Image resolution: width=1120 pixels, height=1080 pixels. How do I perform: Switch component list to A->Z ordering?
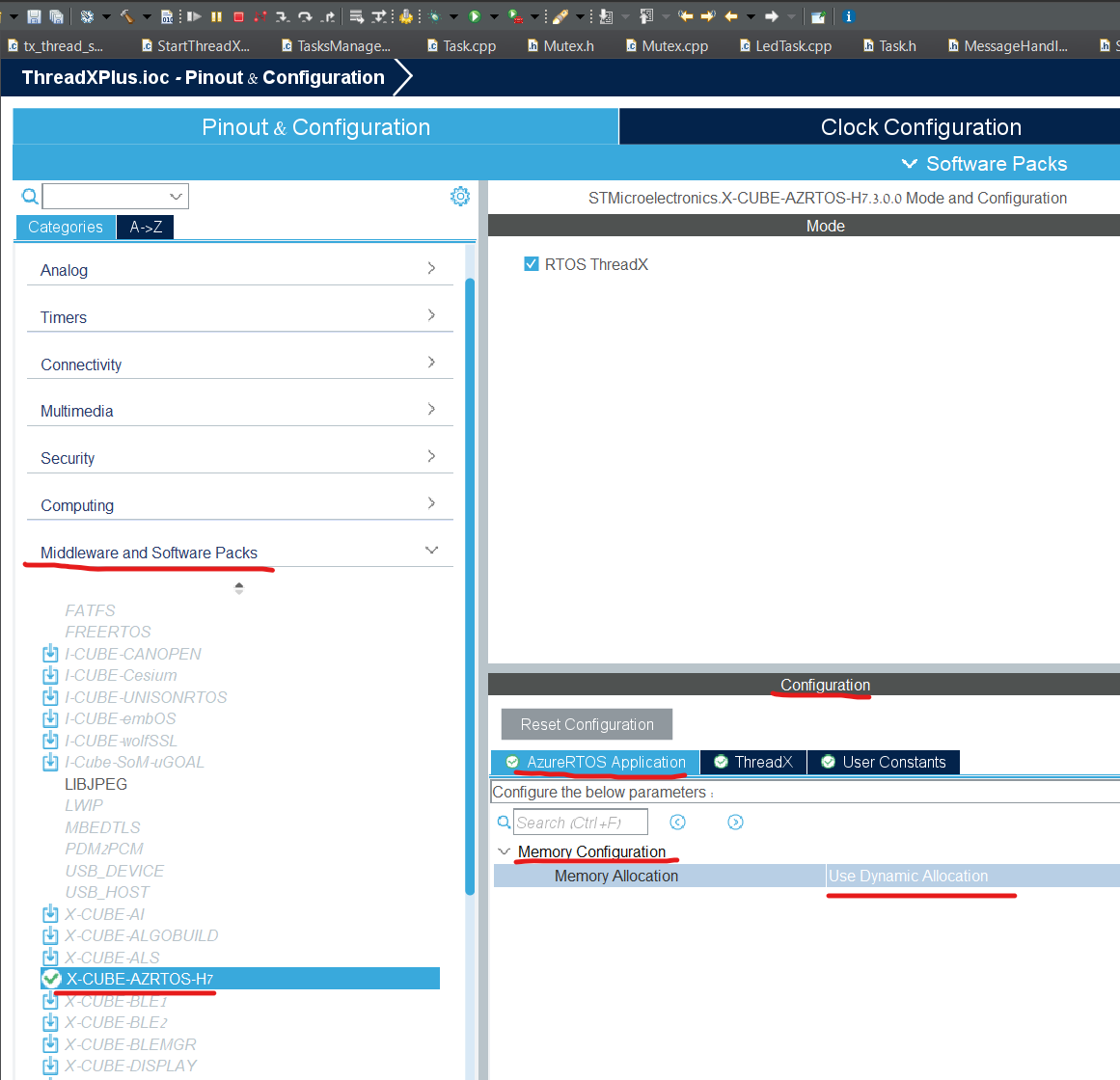[145, 229]
